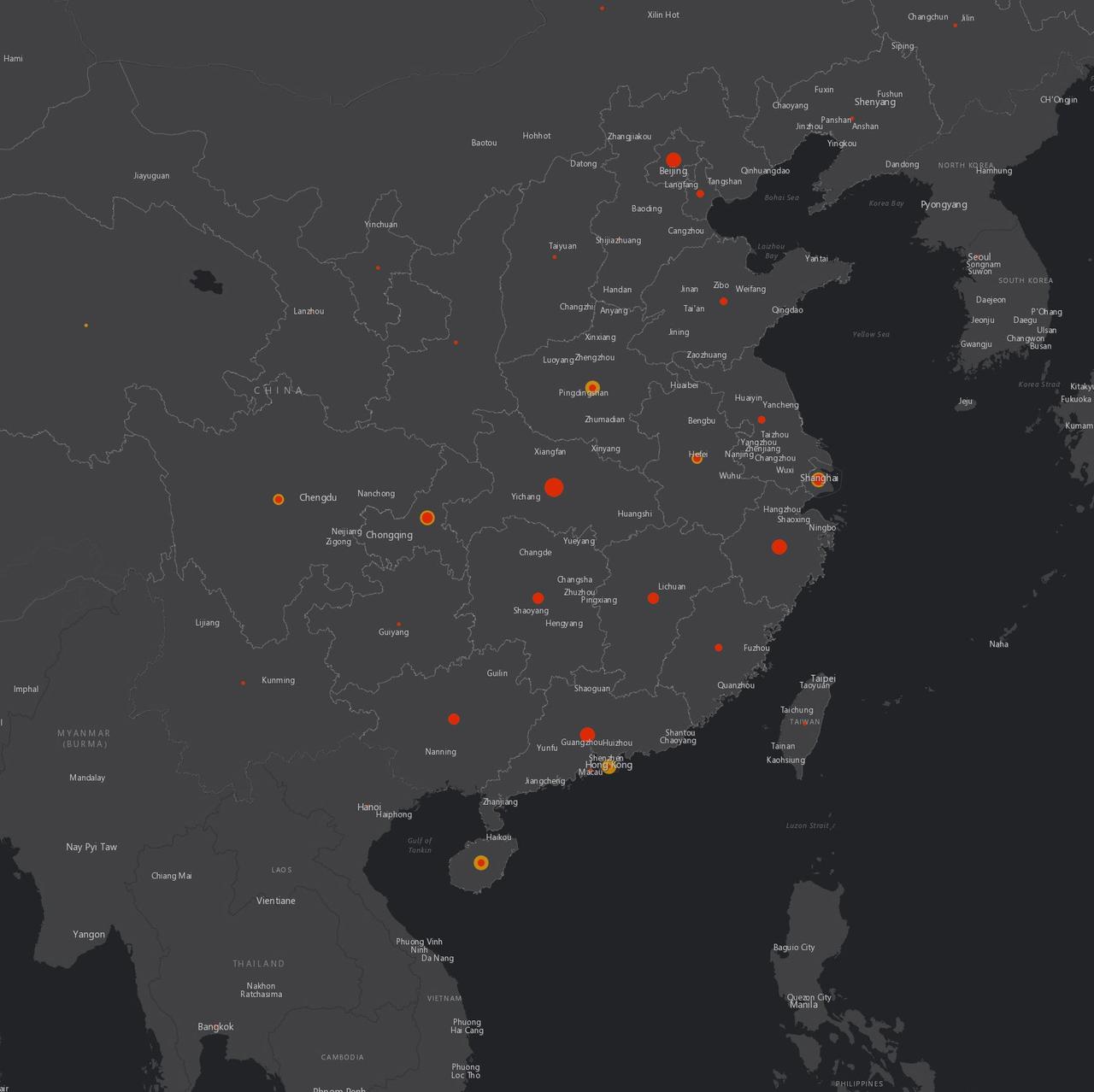Select the Hohhot city label
Viewport: 1094px width, 1092px height.
click(537, 136)
